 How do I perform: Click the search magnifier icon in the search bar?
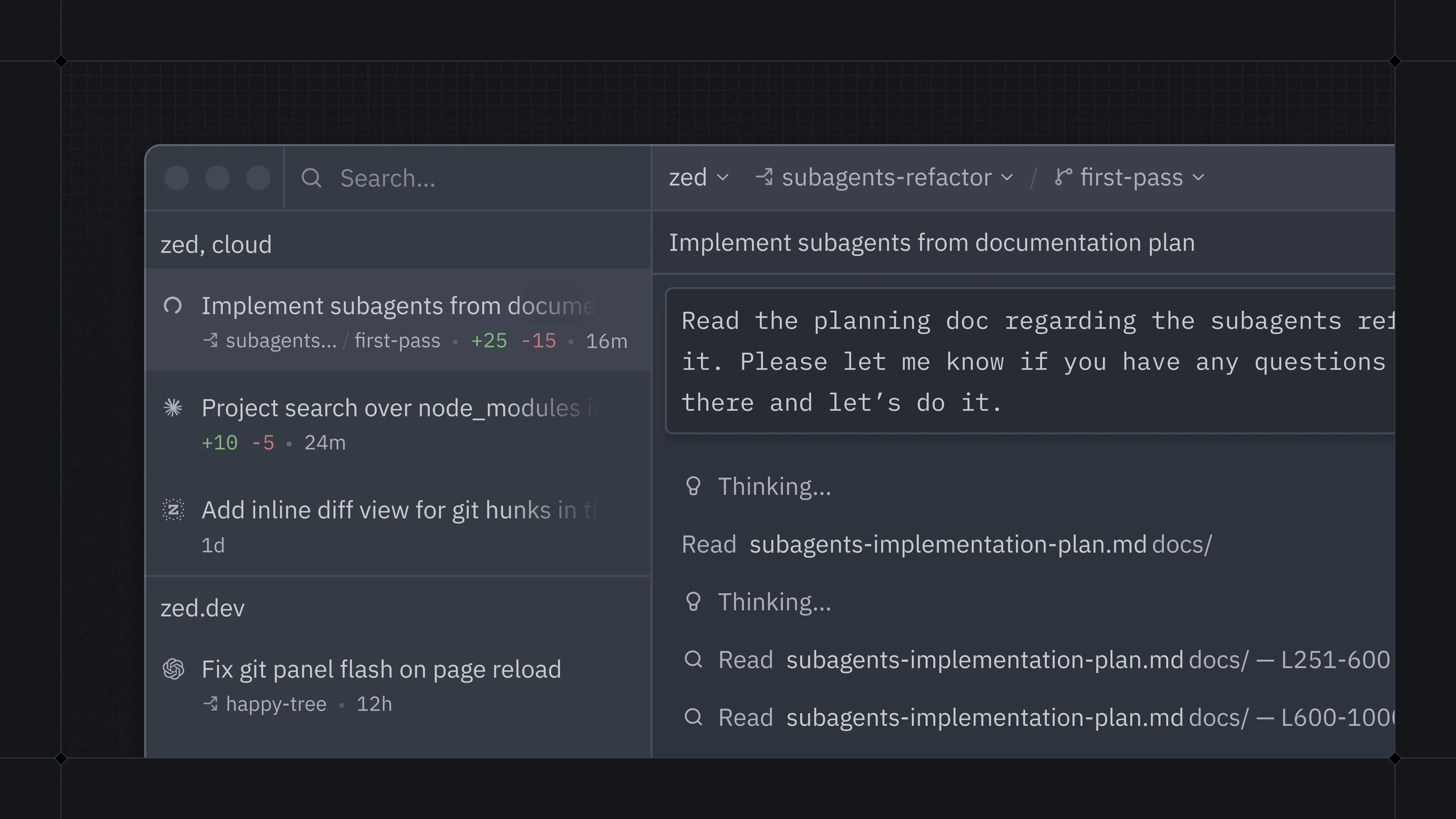click(x=312, y=178)
